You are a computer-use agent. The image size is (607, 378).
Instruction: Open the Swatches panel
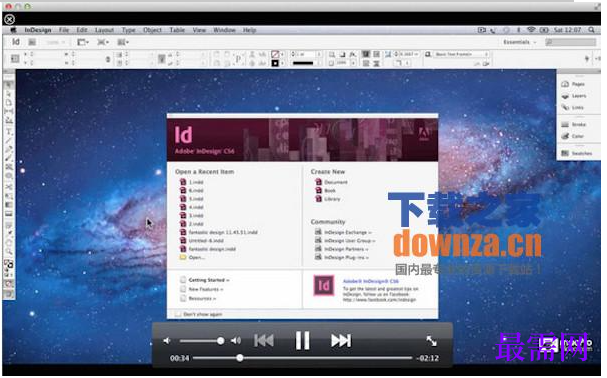[577, 153]
